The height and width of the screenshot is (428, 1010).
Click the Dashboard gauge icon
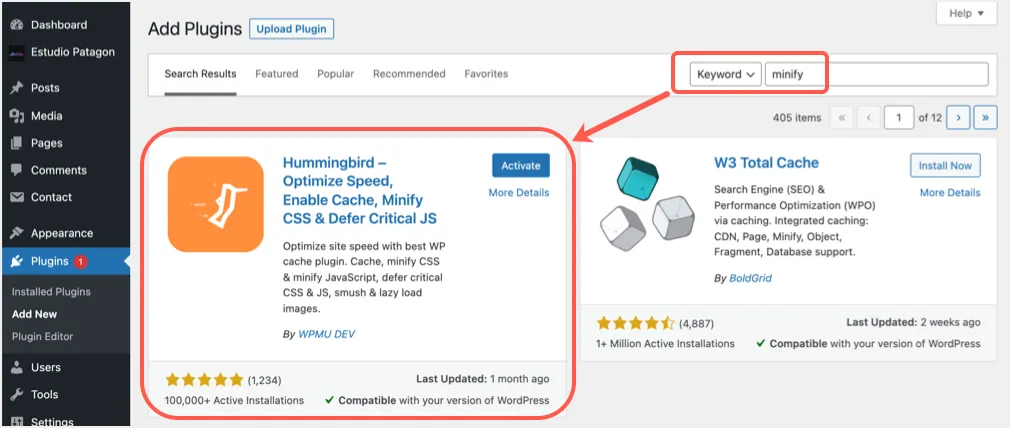coord(16,25)
